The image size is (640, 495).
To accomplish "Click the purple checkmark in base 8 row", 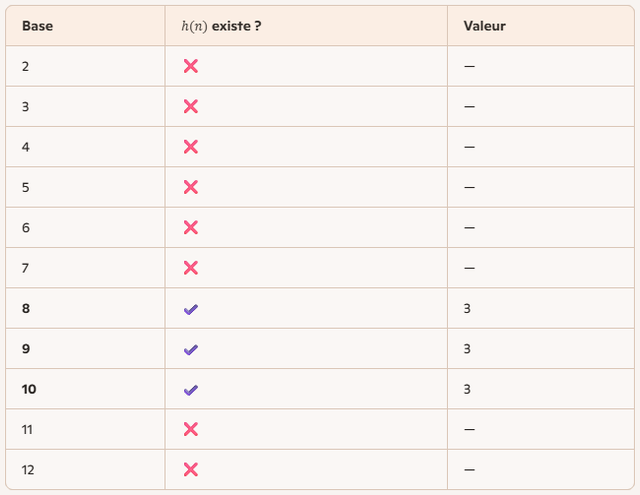I will 191,309.
